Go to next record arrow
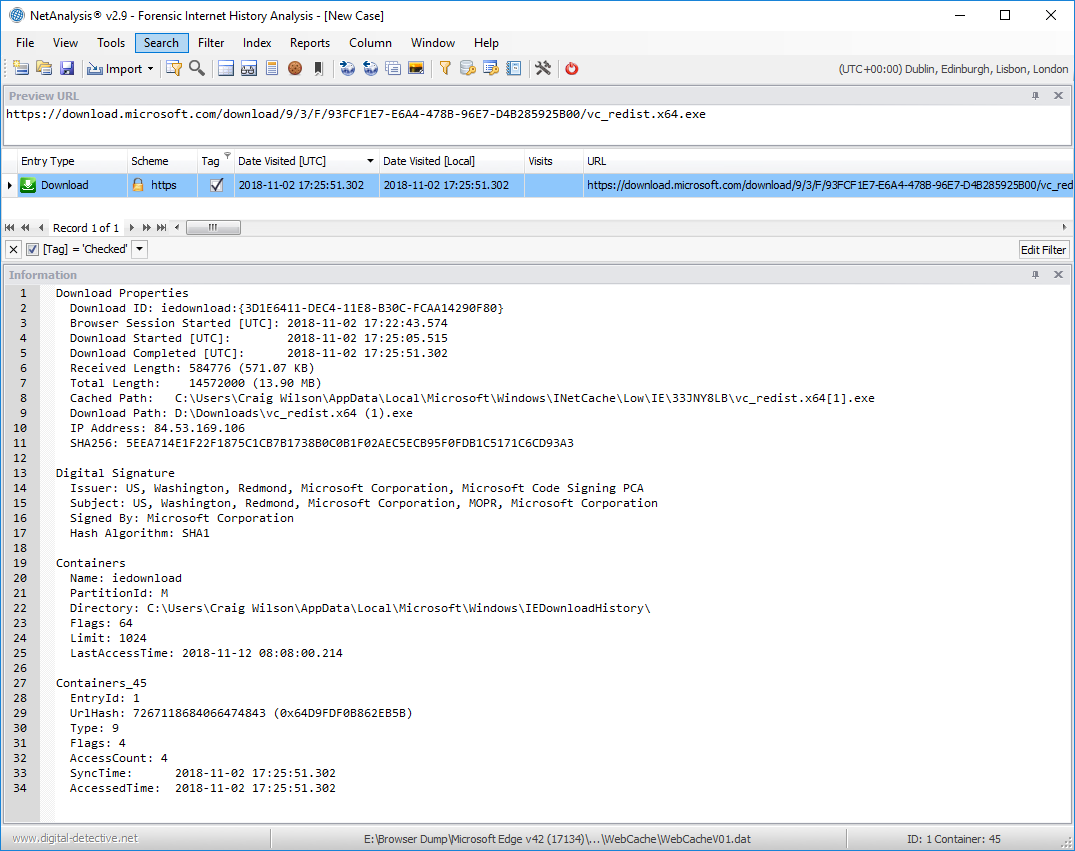 tap(131, 228)
